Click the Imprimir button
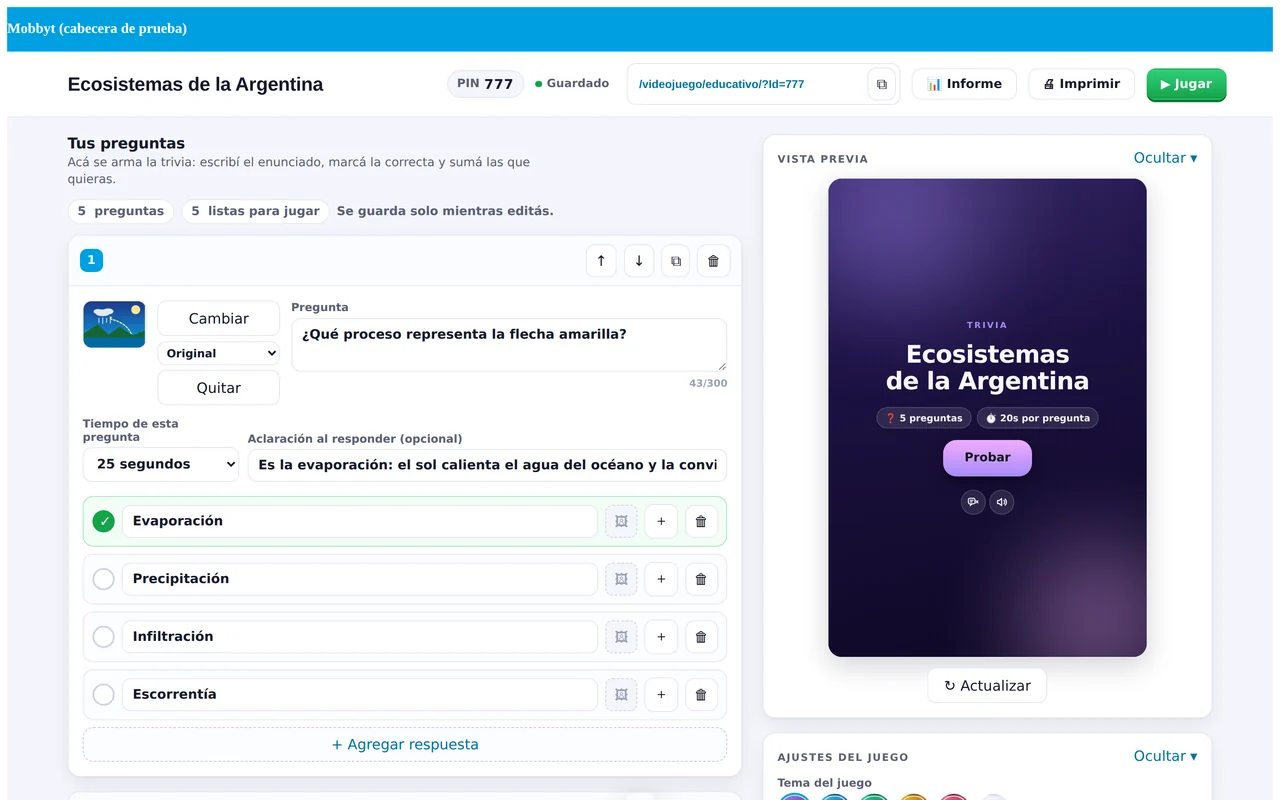 coord(1081,84)
